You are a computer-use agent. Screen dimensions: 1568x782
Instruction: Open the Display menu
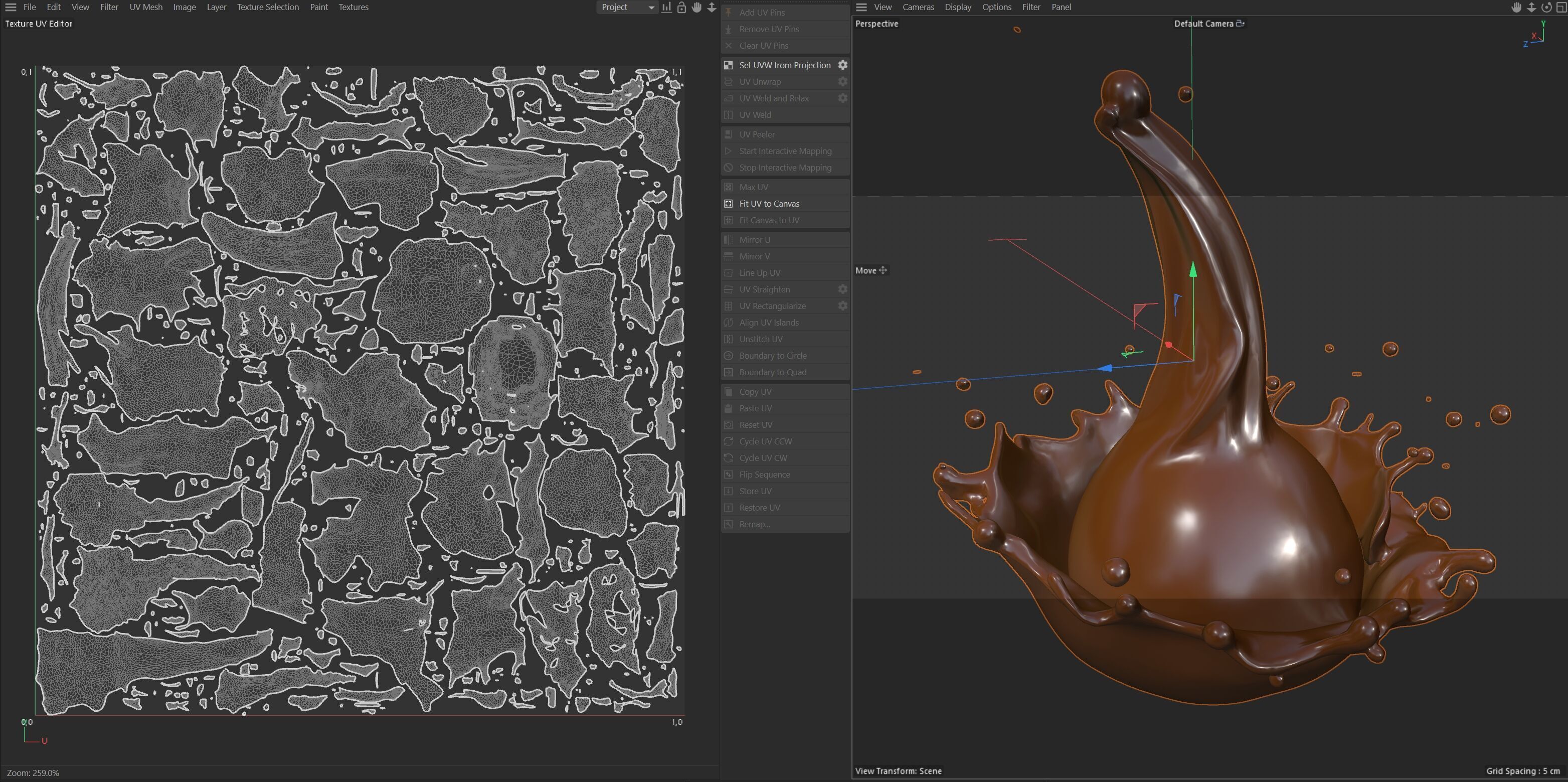coord(958,8)
